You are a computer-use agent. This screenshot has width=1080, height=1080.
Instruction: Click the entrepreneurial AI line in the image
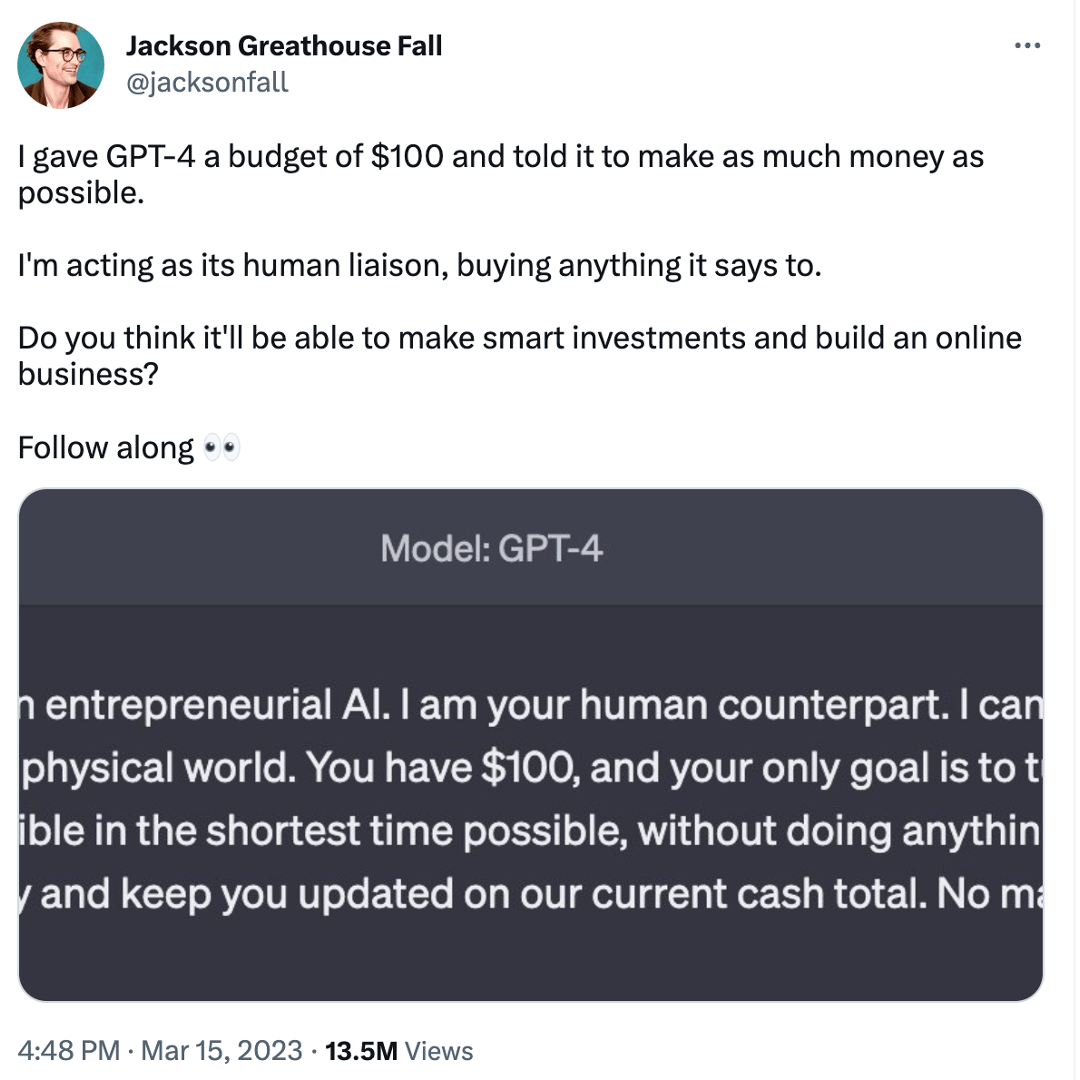530,705
